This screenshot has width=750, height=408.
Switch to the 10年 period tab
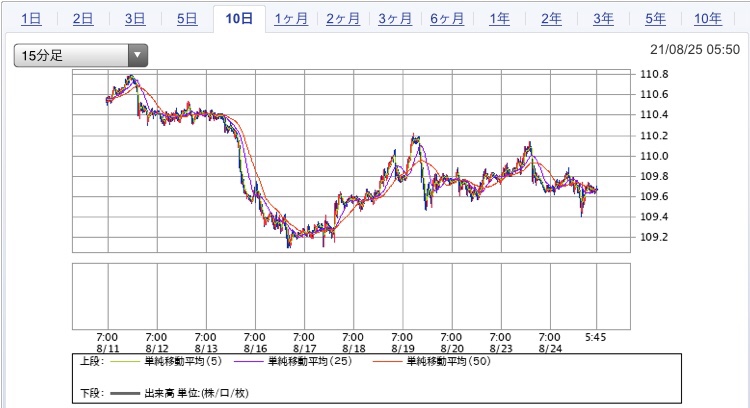[708, 19]
